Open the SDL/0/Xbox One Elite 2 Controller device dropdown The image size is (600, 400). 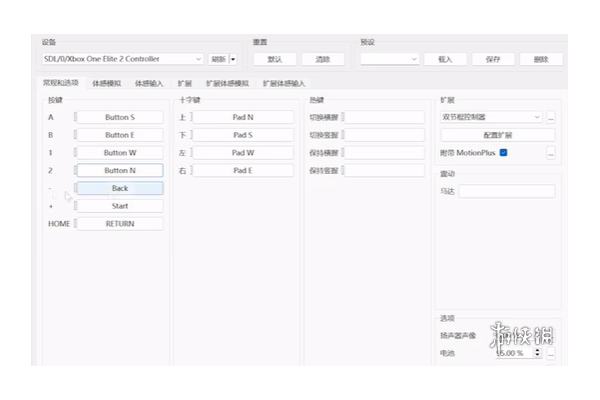coord(122,59)
